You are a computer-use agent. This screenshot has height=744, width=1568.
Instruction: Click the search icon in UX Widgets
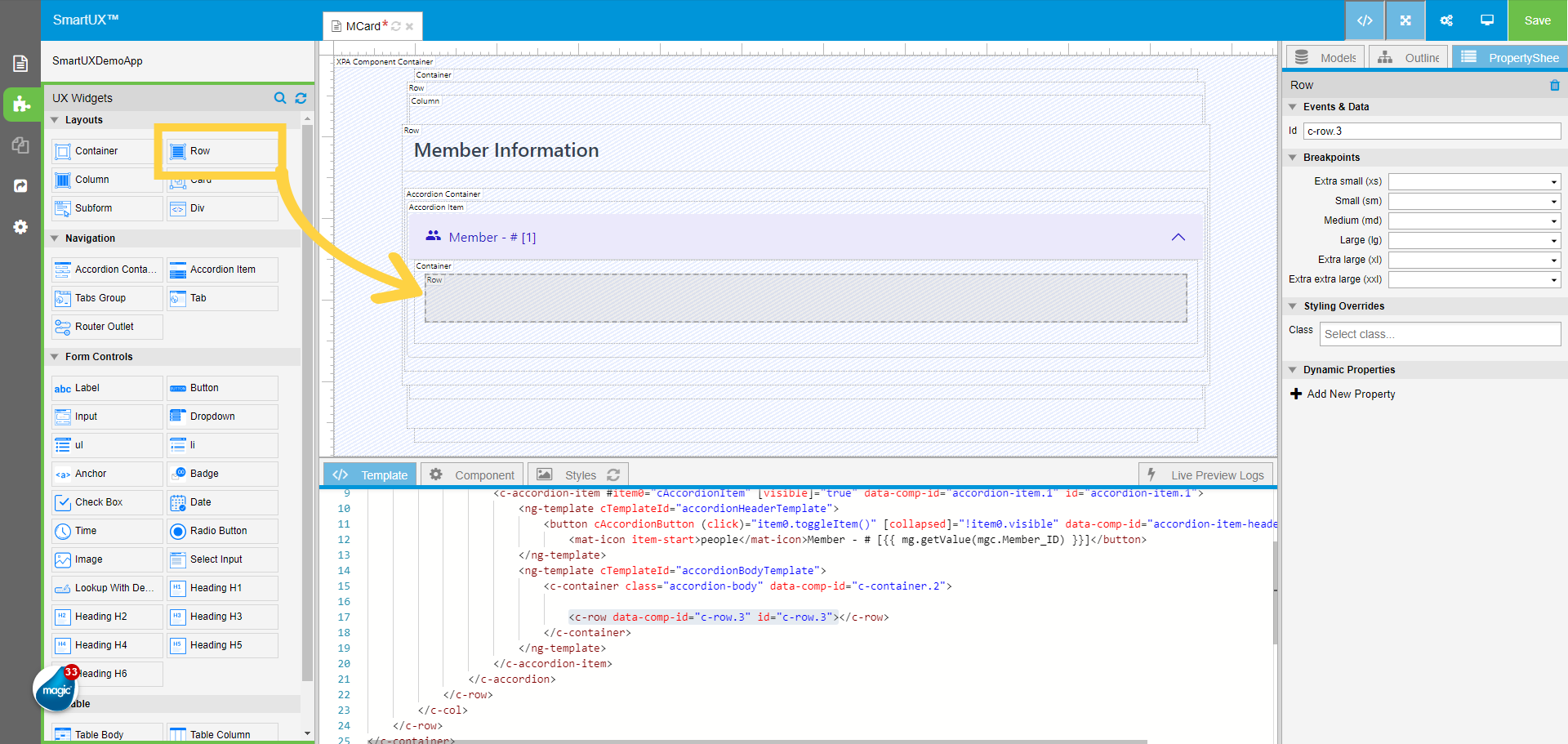(x=280, y=98)
